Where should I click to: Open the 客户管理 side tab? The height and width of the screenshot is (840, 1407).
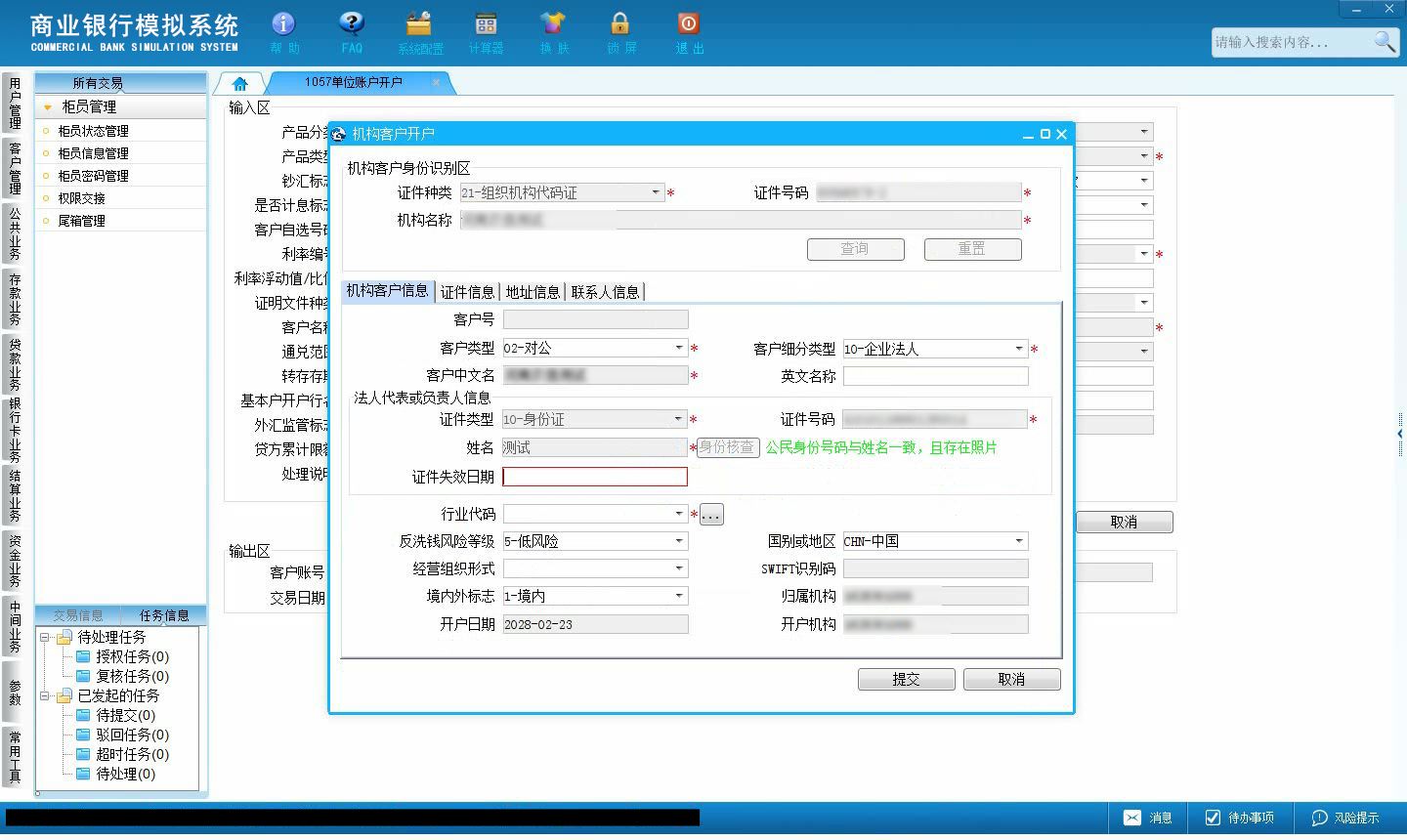[15, 168]
